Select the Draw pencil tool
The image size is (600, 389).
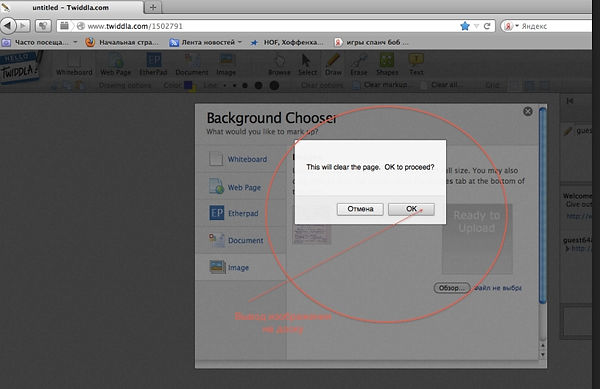pyautogui.click(x=333, y=65)
